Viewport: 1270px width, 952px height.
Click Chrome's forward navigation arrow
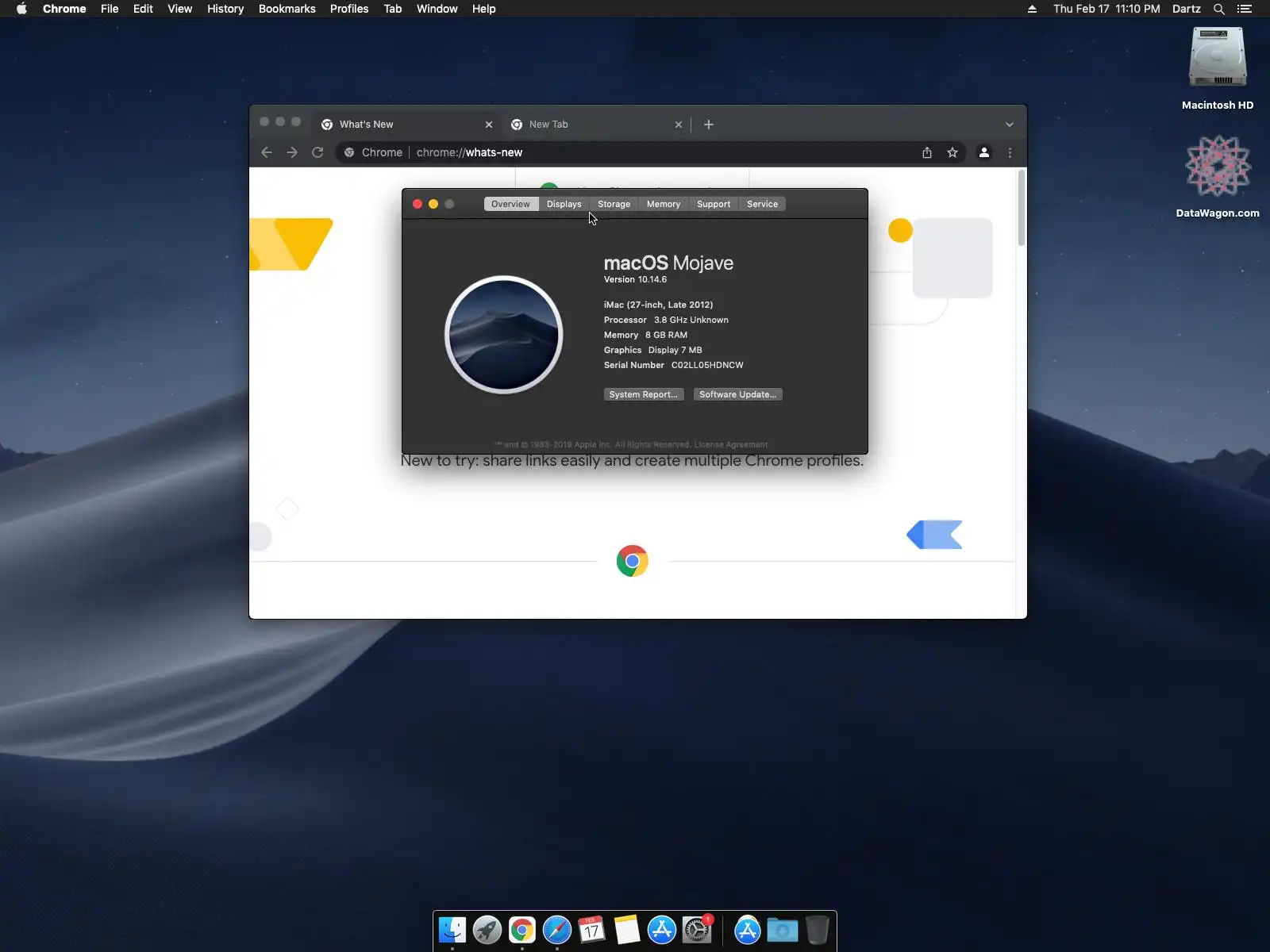[292, 152]
